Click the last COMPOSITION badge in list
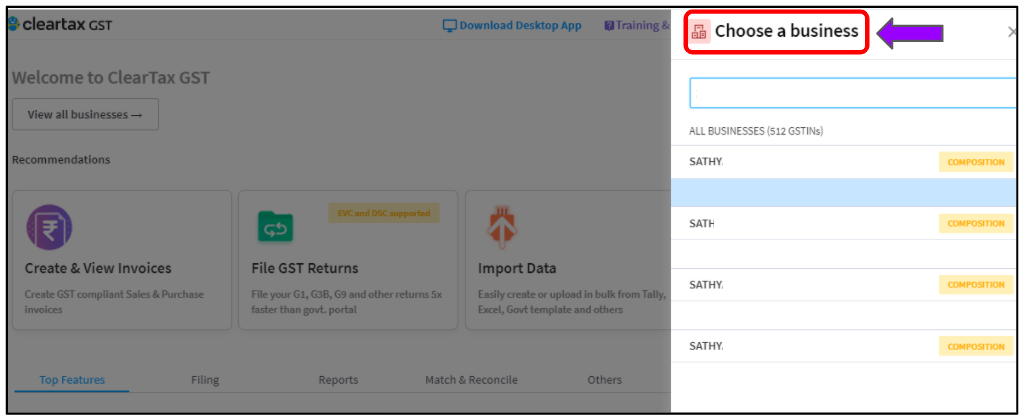1024x419 pixels. click(x=976, y=347)
